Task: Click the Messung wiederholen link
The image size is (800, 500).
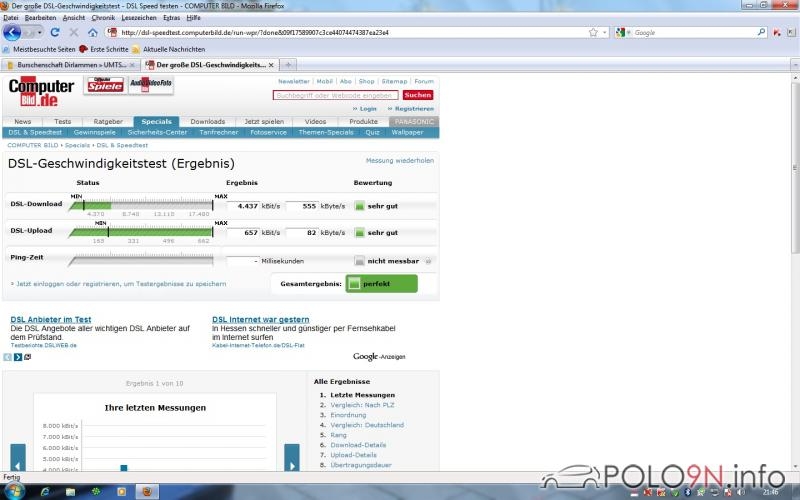Action: click(399, 160)
